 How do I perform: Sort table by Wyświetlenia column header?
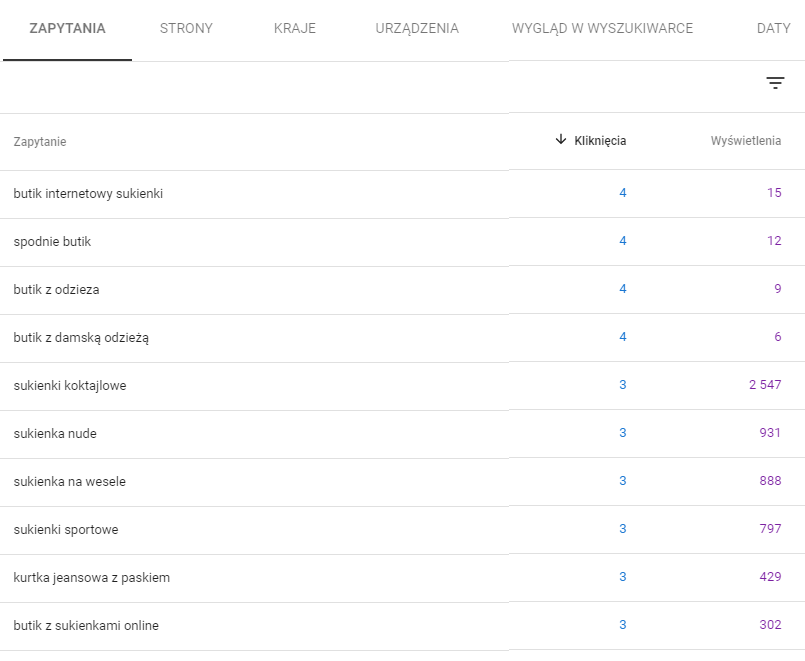coord(745,141)
